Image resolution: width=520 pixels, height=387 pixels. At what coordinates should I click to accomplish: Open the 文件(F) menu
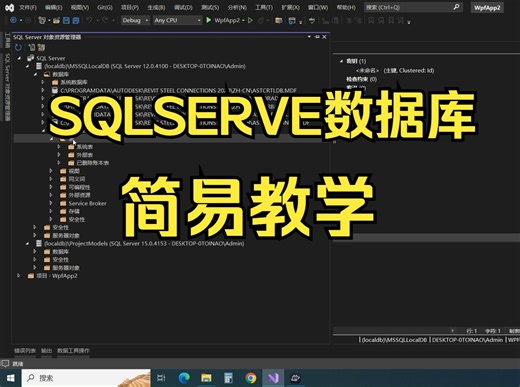coord(28,7)
